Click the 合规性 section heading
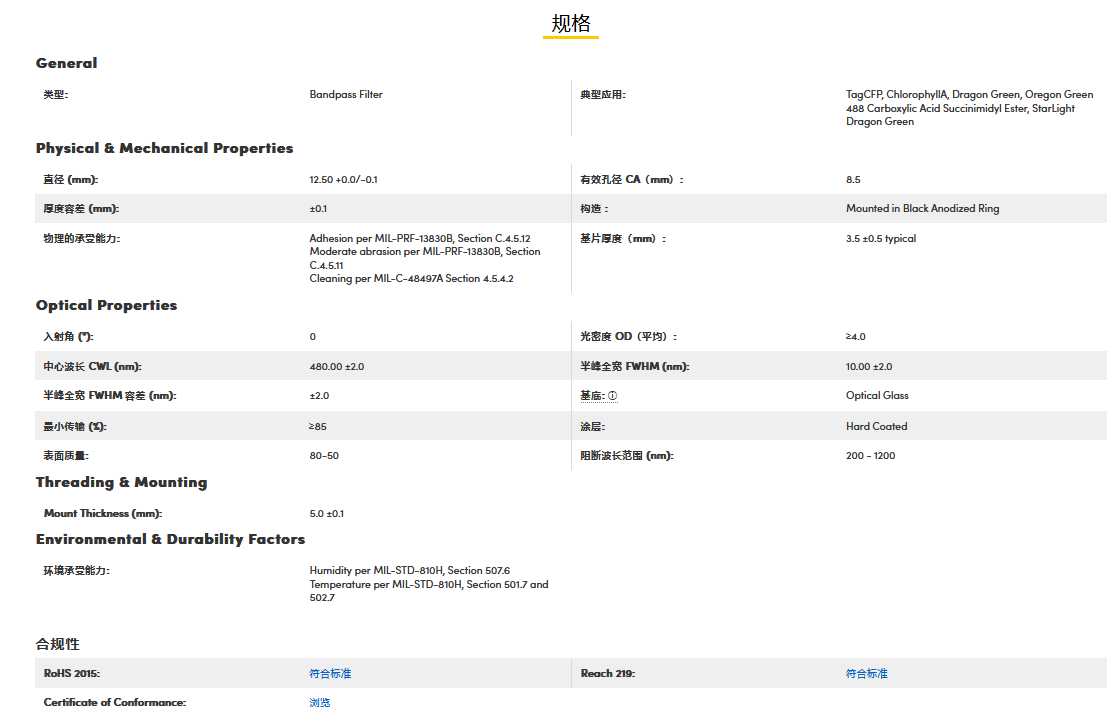Image resolution: width=1112 pixels, height=719 pixels. tap(58, 644)
